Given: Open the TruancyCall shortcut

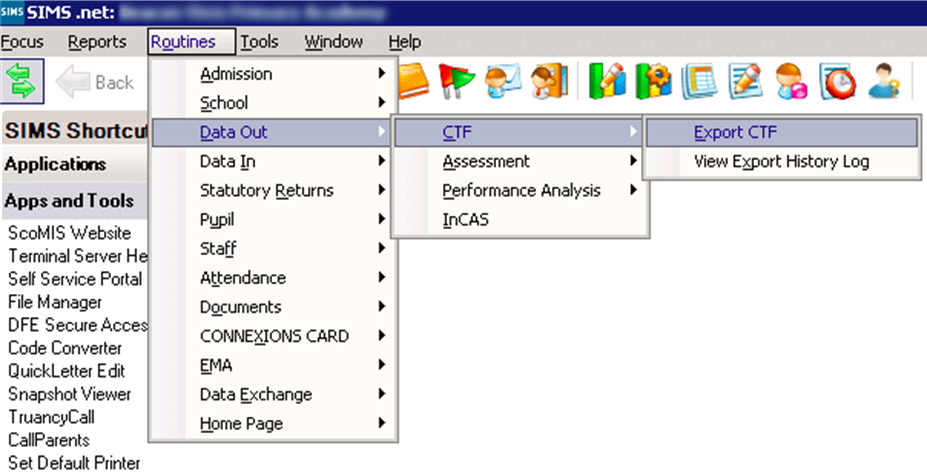Looking at the screenshot, I should (x=51, y=417).
